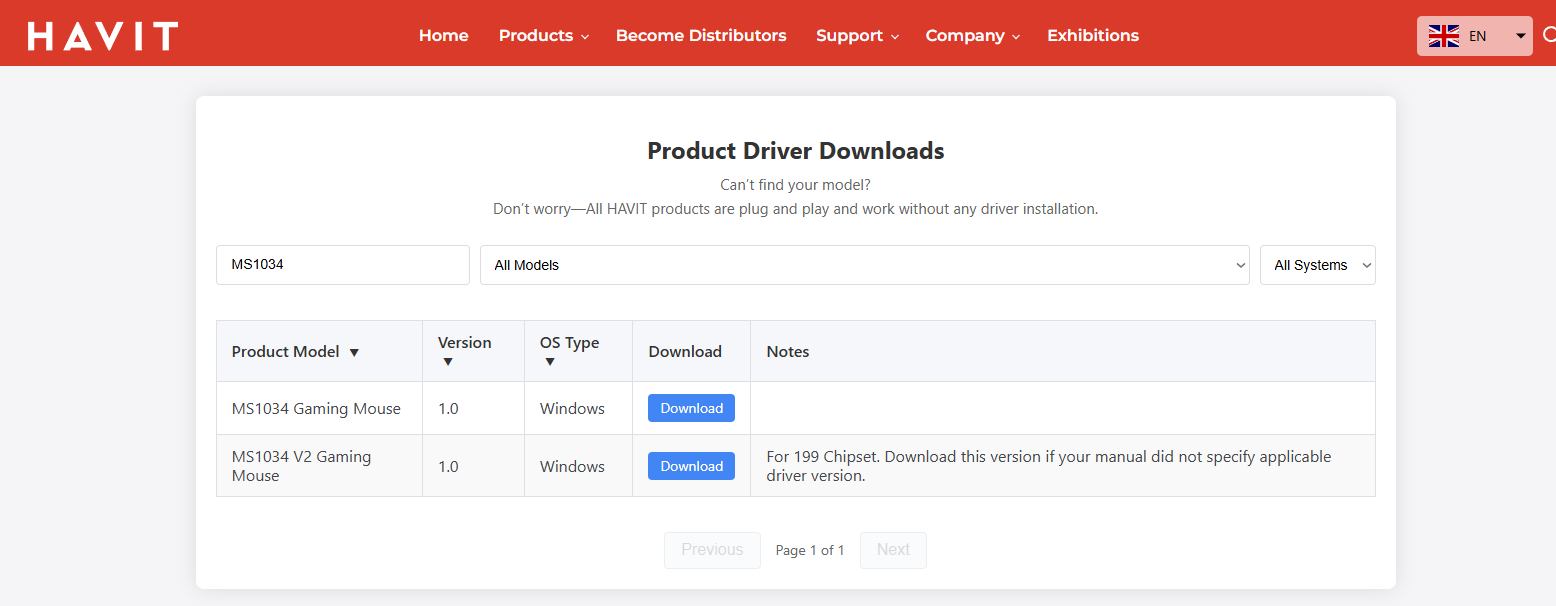
Task: Open the Exhibitions page
Action: click(1093, 35)
